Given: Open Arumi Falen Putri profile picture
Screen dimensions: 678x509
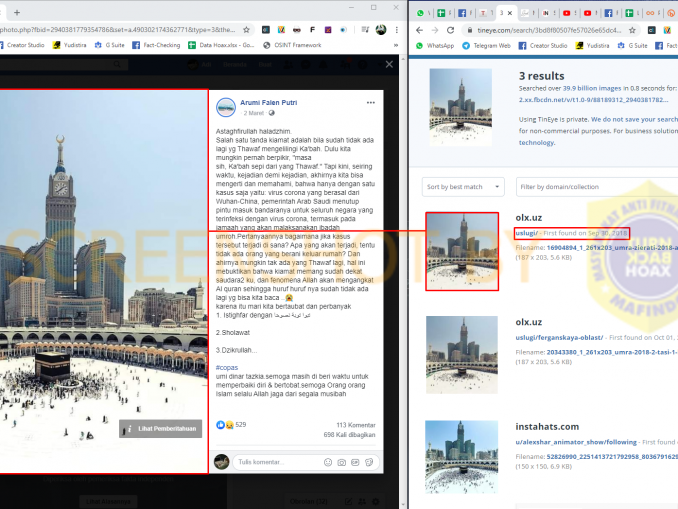Looking at the screenshot, I should pyautogui.click(x=226, y=108).
